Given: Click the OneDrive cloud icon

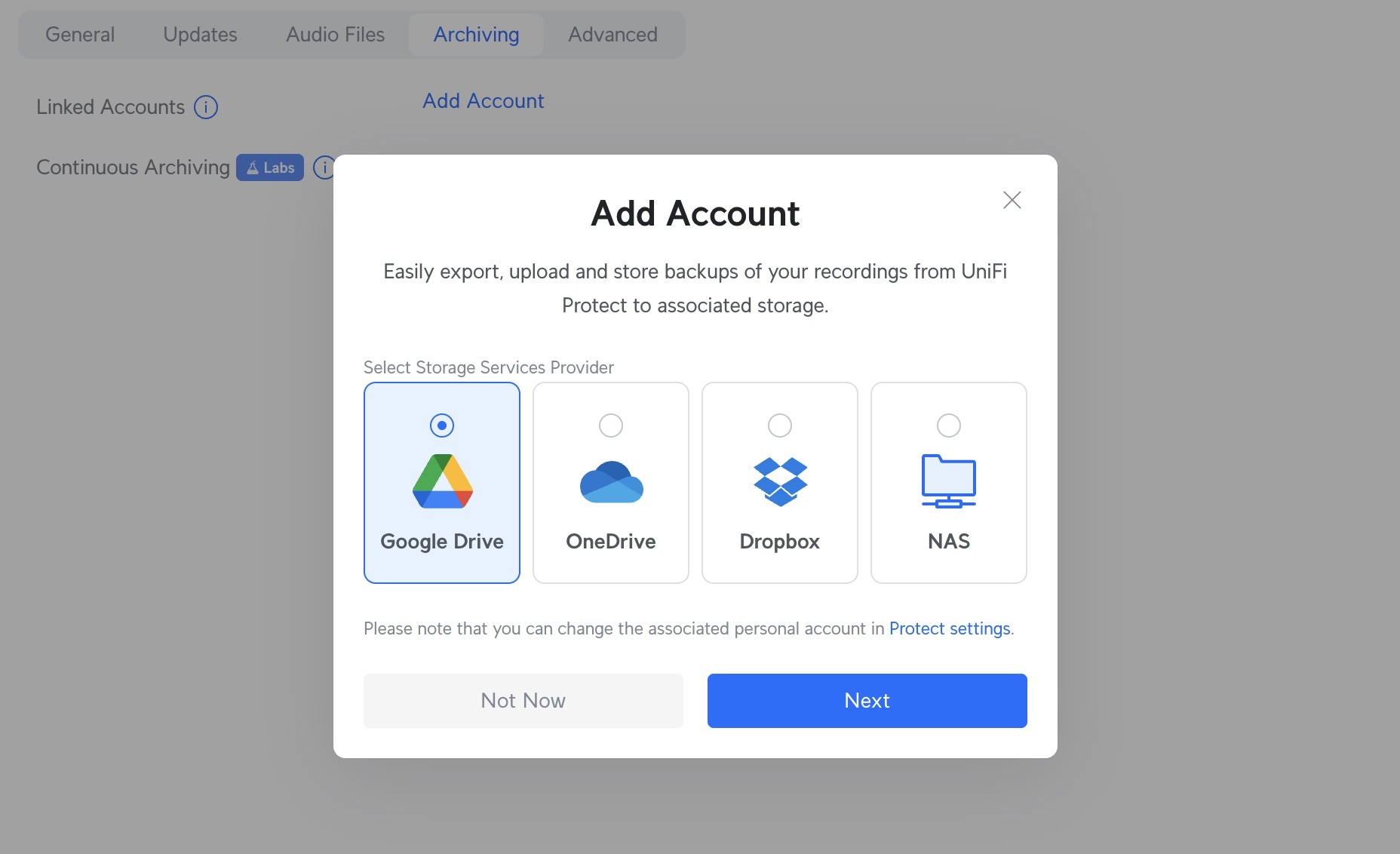Looking at the screenshot, I should [x=611, y=481].
